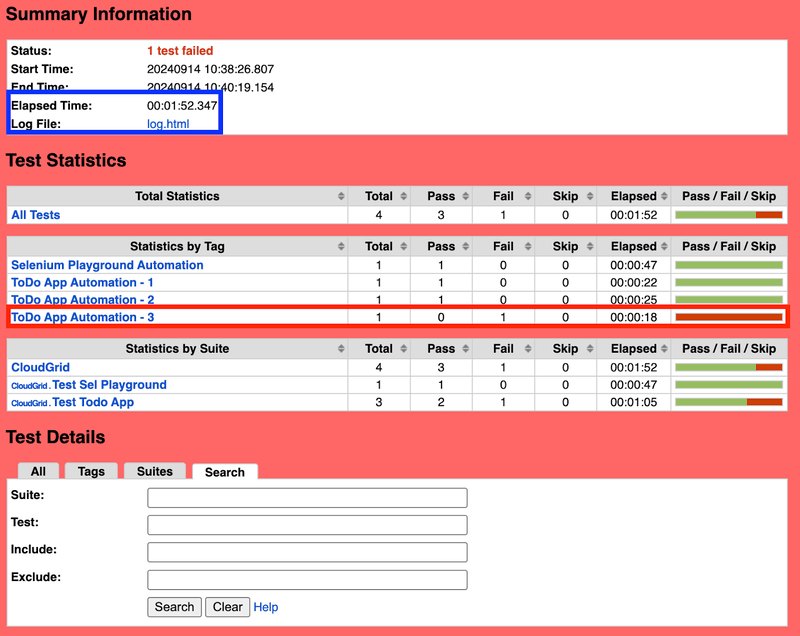Sort Statistics by Suite Fail column
Screen dimensions: 800x636
coord(504,349)
